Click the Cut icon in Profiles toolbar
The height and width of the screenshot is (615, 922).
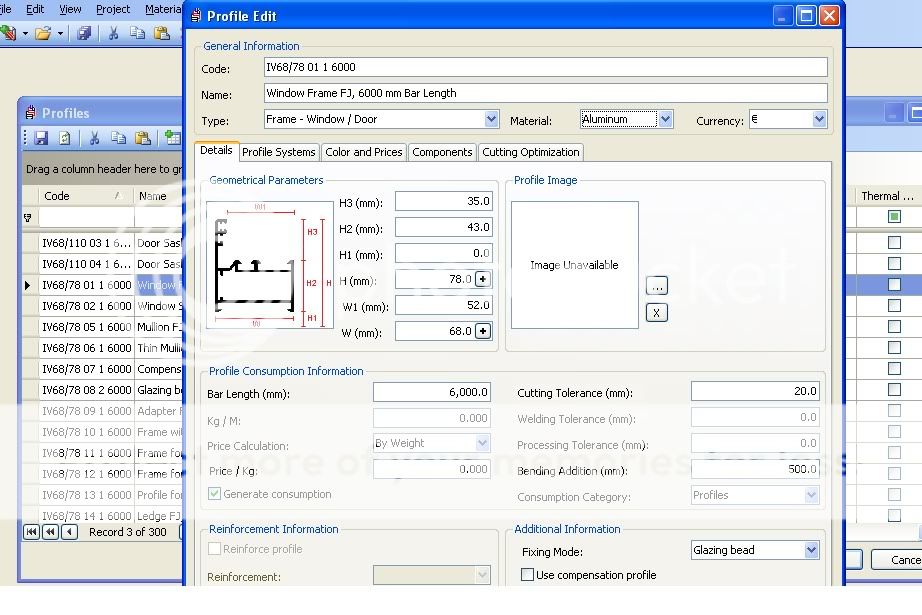(94, 139)
